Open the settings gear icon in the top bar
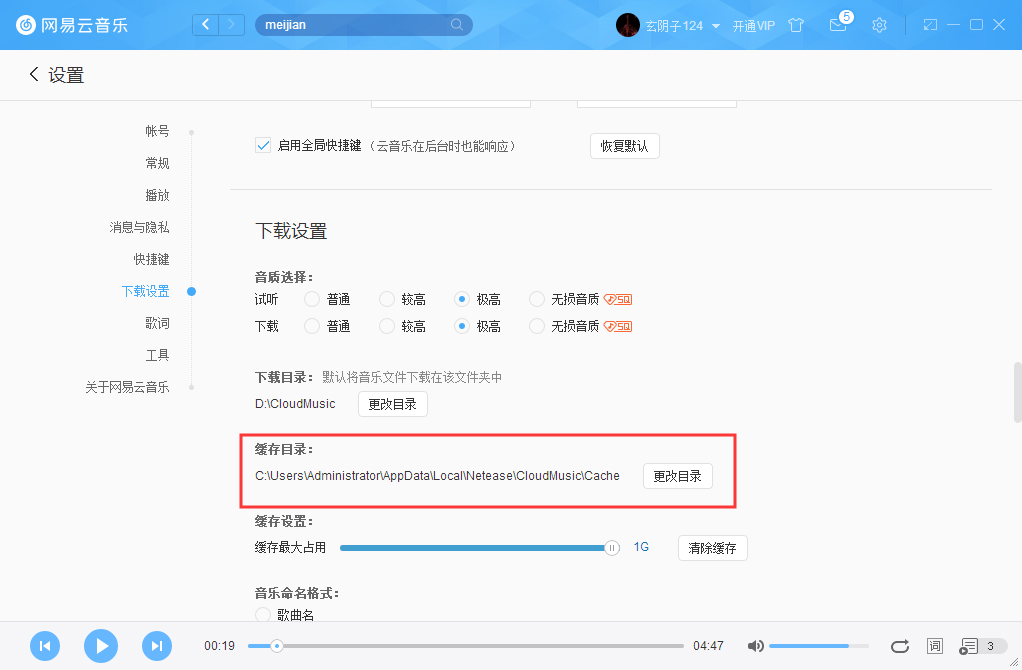This screenshot has height=670, width=1022. tap(879, 25)
